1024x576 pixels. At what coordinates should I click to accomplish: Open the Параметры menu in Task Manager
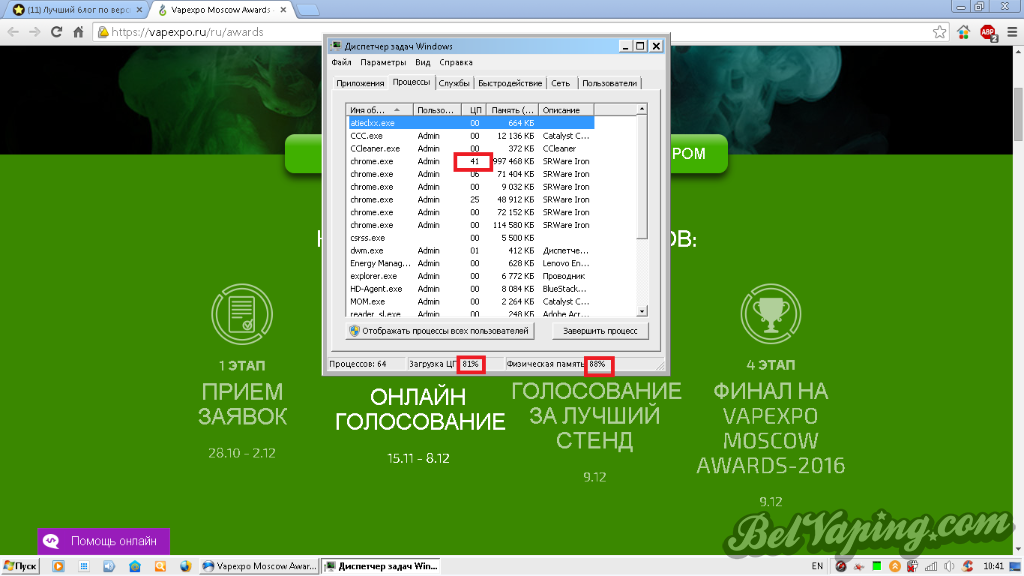tap(383, 63)
